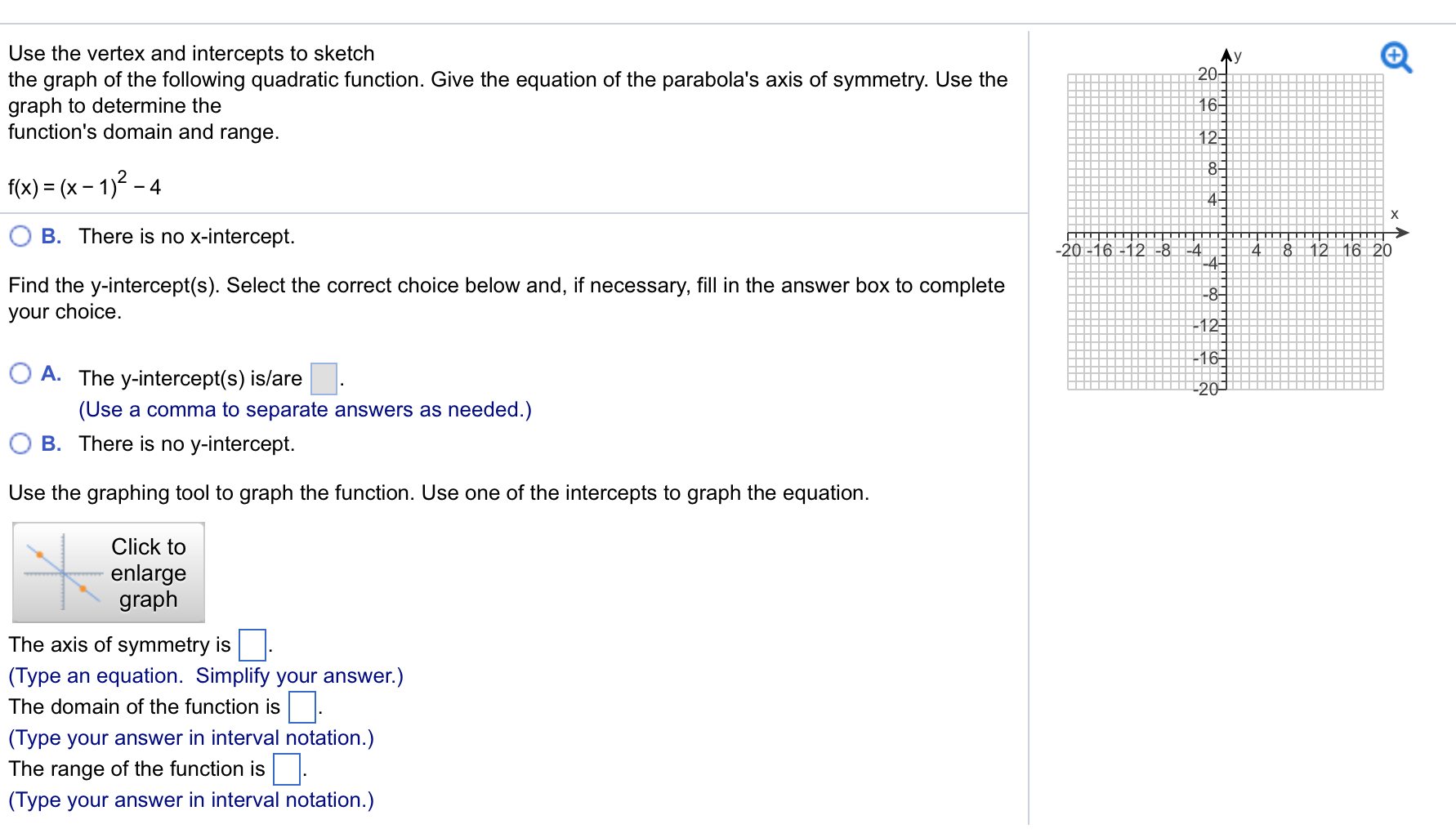Select radio option B stating there is no x-intercept

click(x=20, y=236)
